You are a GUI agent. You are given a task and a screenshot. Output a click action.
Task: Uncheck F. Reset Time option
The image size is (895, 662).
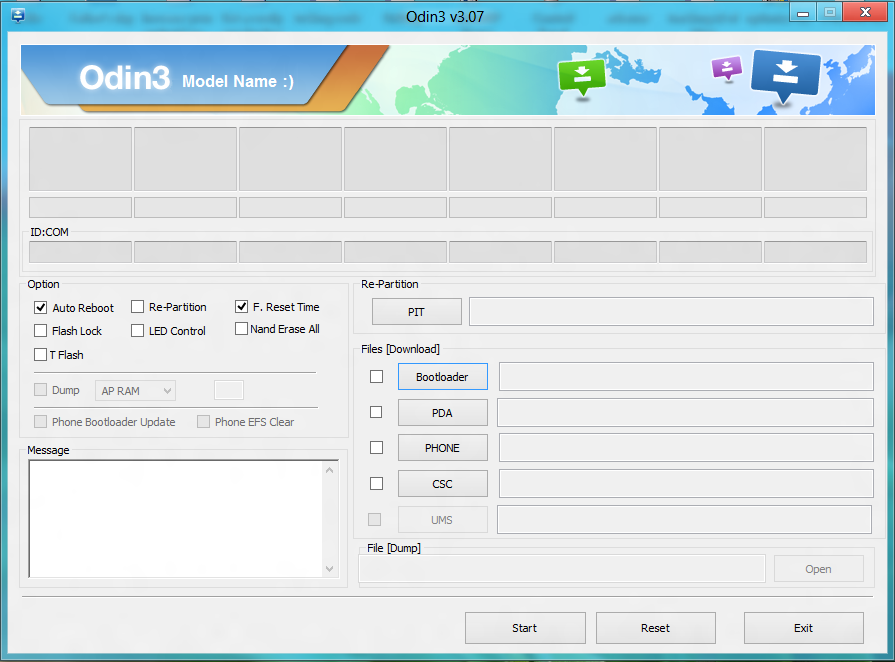pyautogui.click(x=242, y=307)
